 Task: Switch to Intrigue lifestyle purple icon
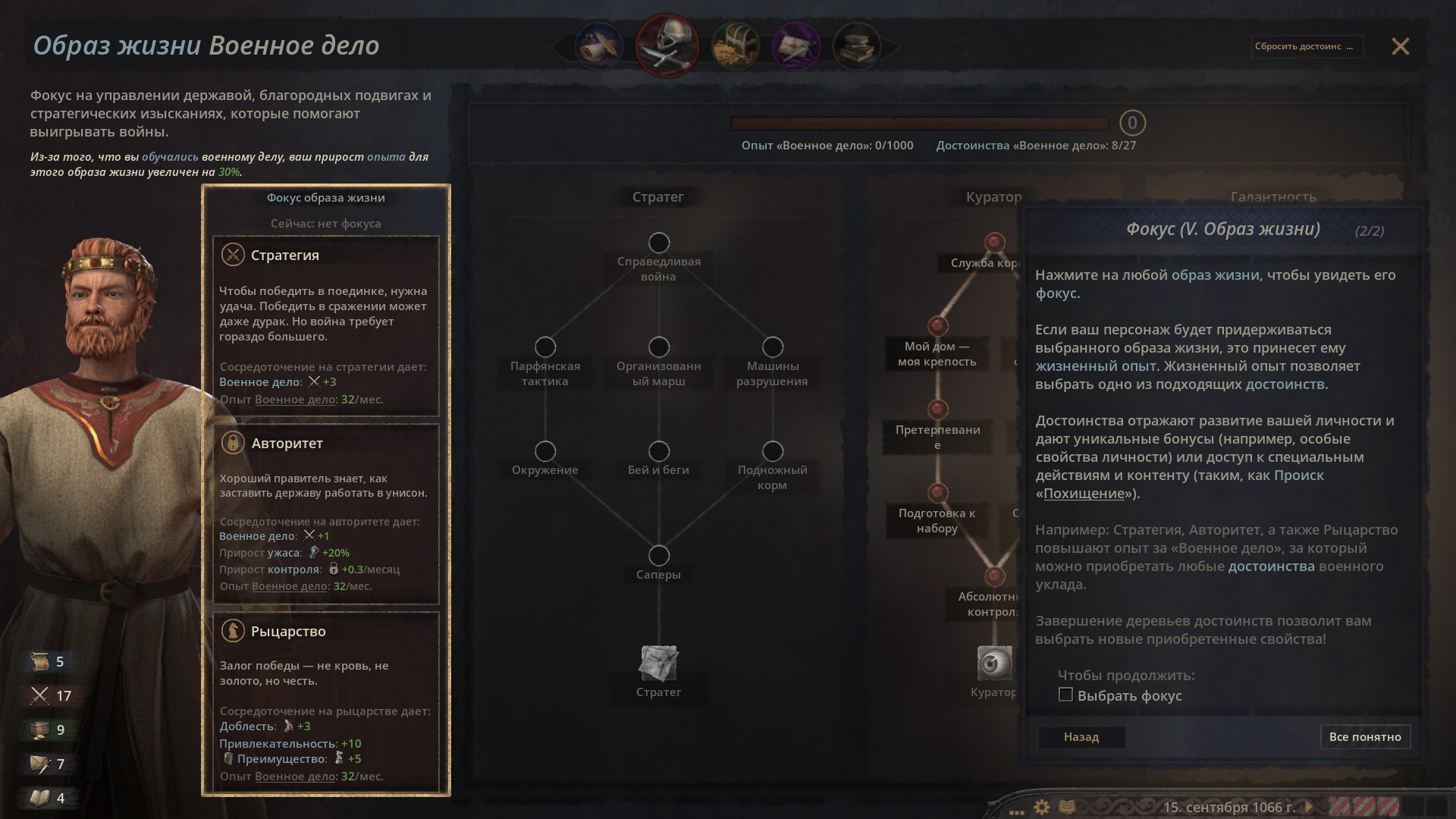795,46
